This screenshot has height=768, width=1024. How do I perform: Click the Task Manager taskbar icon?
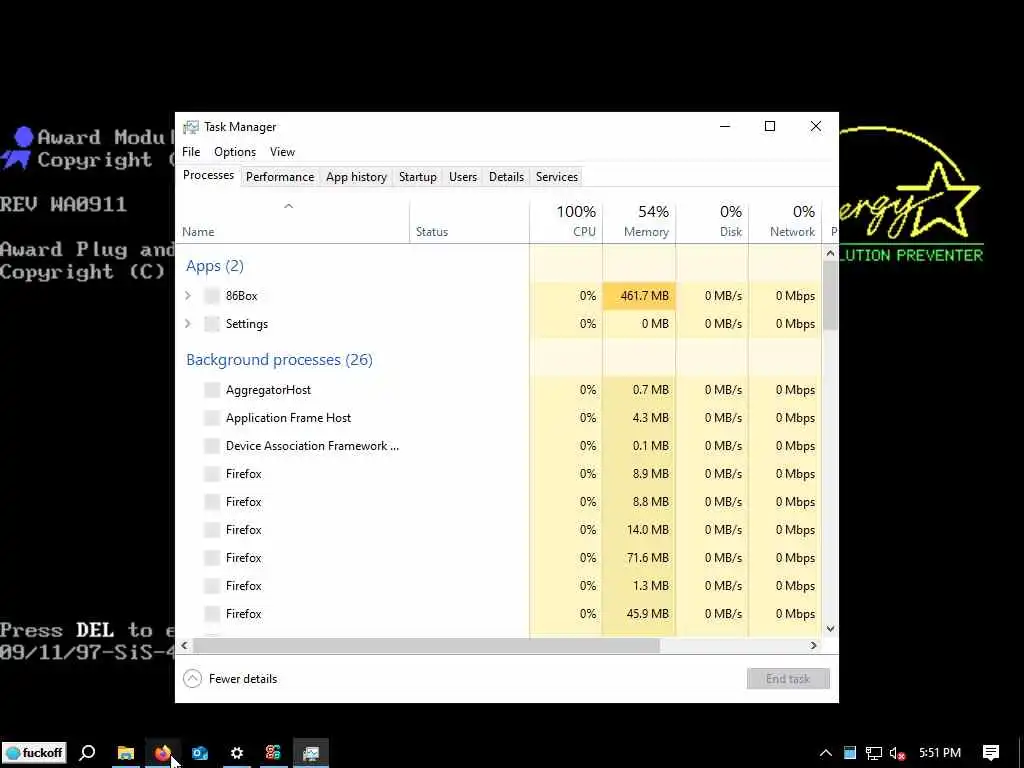click(x=310, y=753)
